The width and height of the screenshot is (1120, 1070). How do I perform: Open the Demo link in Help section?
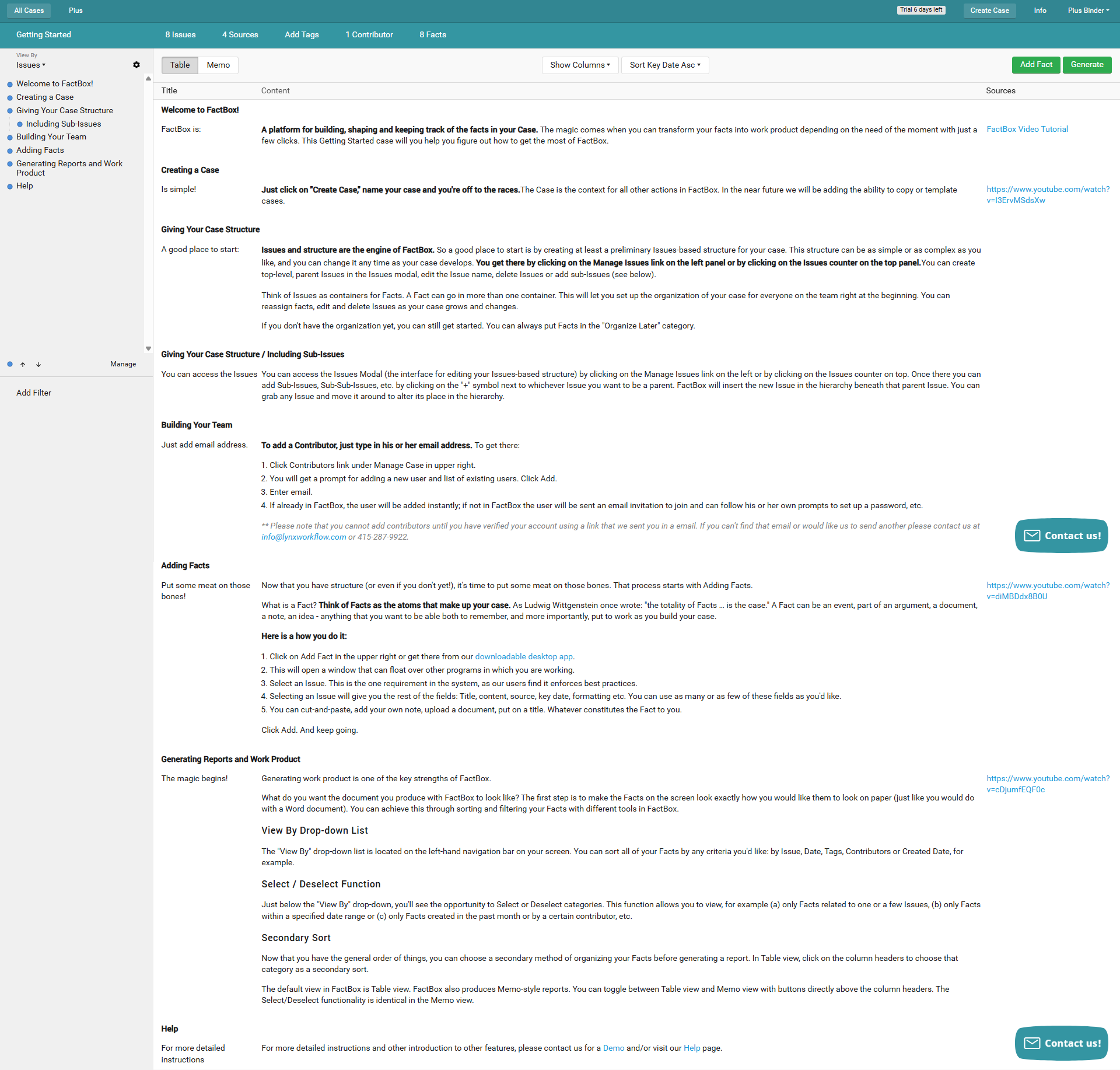coord(614,1048)
